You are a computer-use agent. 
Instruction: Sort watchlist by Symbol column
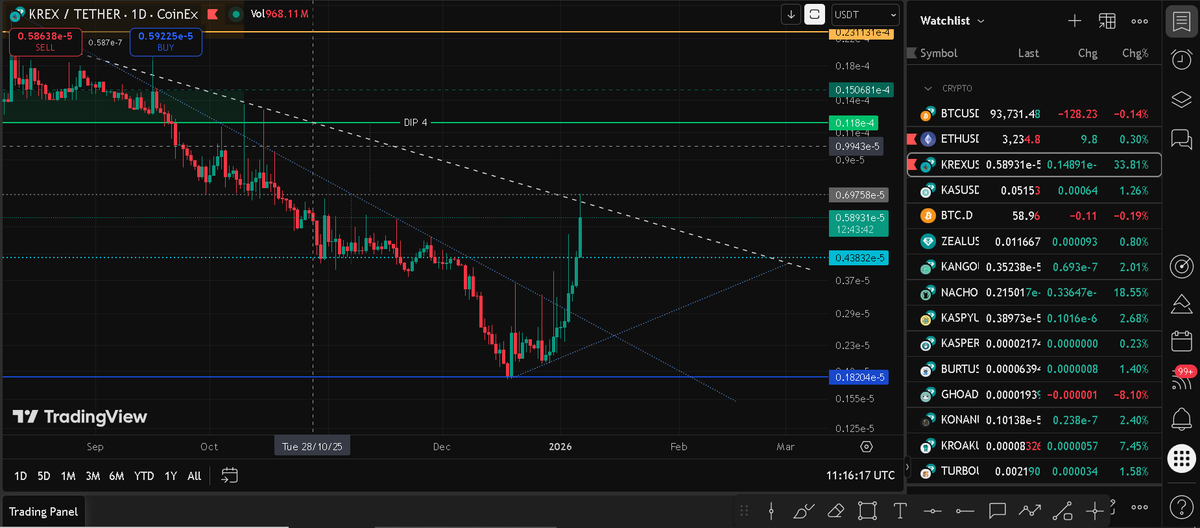click(x=939, y=53)
